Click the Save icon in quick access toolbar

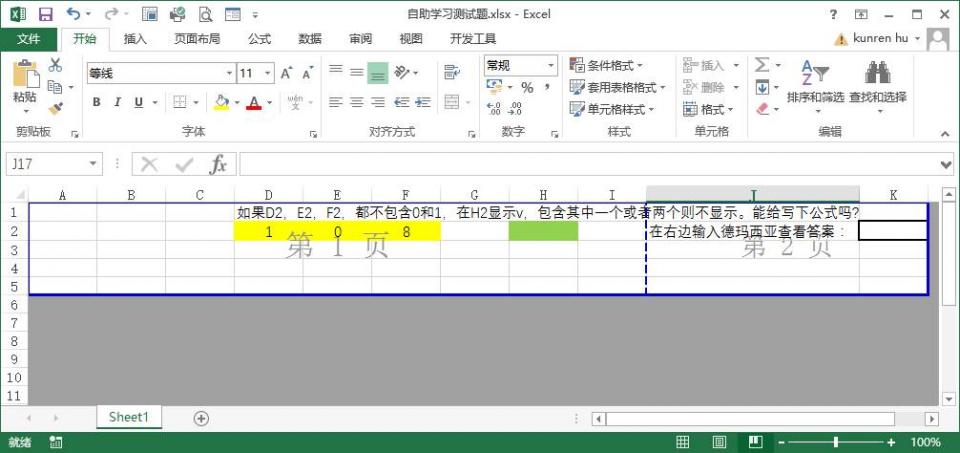[x=45, y=14]
